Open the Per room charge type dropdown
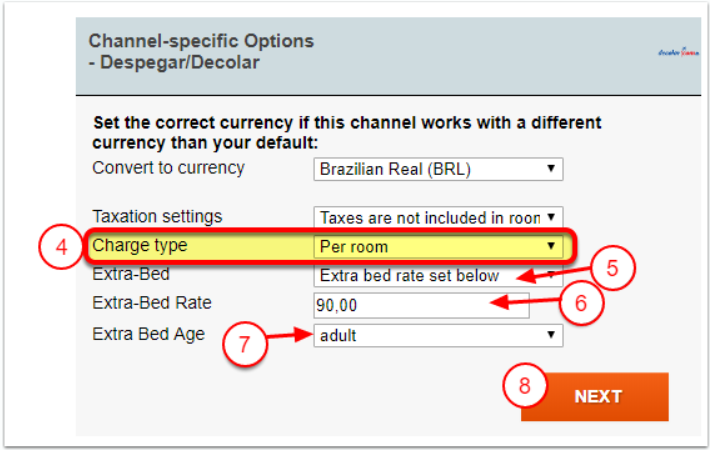The image size is (710, 450). pos(438,246)
